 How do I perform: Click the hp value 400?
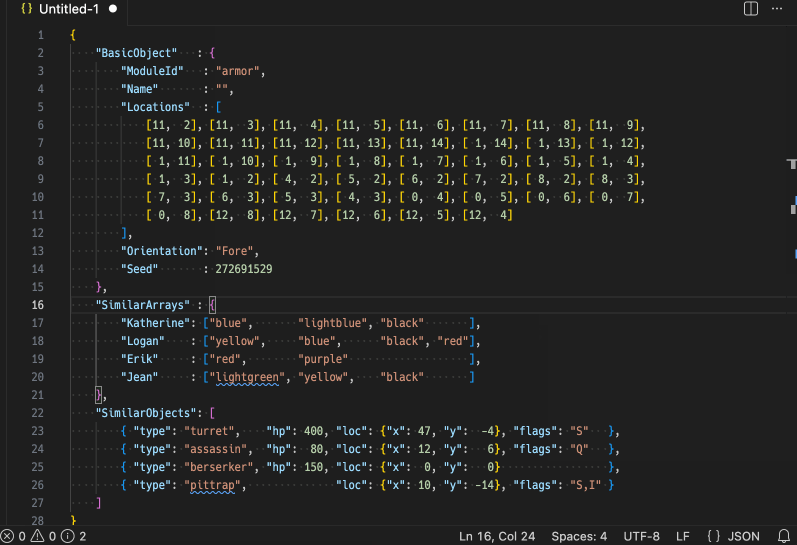[x=314, y=431]
